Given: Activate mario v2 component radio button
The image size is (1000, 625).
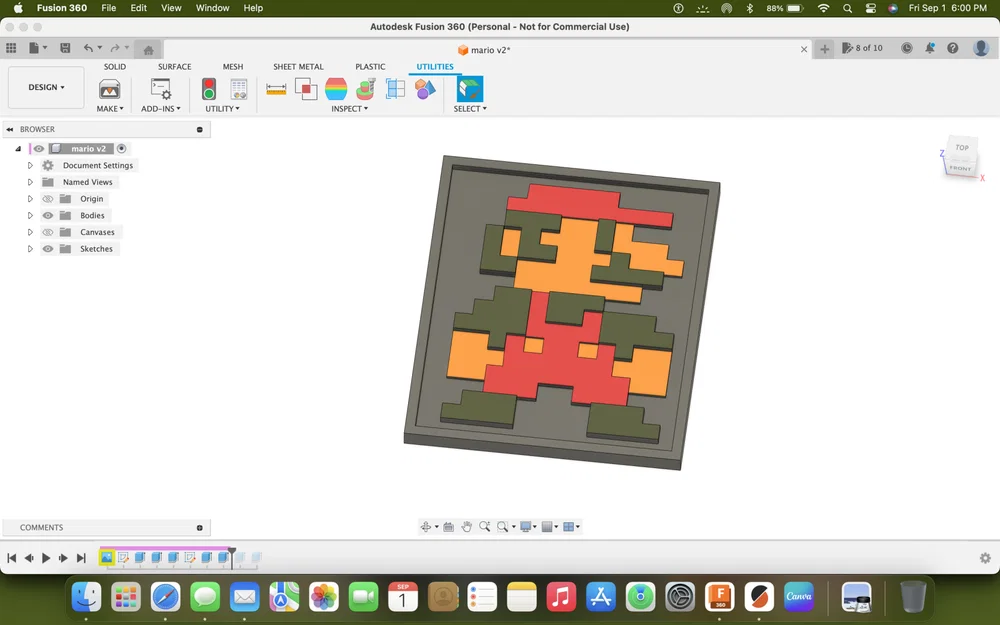Looking at the screenshot, I should click(121, 149).
